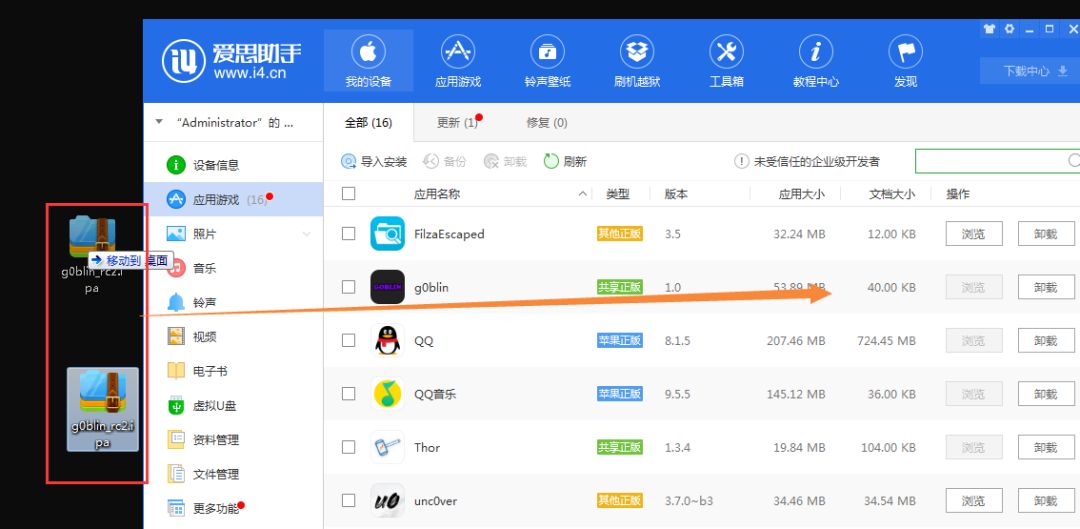
Task: Switch to 更新 (1) tab
Action: [458, 123]
